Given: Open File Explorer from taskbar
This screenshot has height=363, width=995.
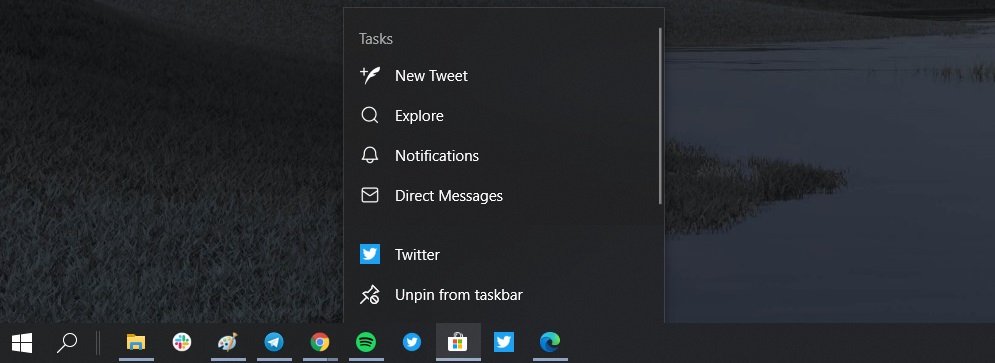Looking at the screenshot, I should [136, 343].
